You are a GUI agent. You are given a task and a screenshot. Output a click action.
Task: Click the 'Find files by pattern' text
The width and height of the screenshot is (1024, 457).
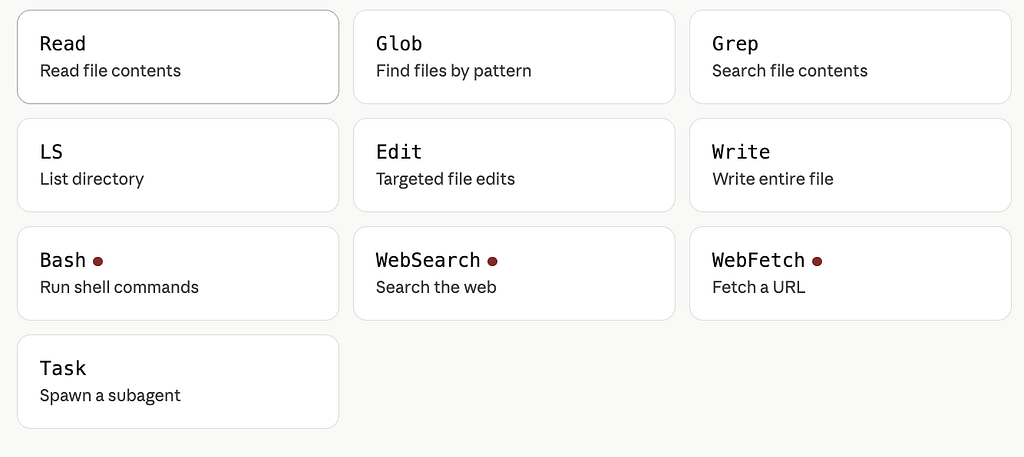pyautogui.click(x=454, y=71)
